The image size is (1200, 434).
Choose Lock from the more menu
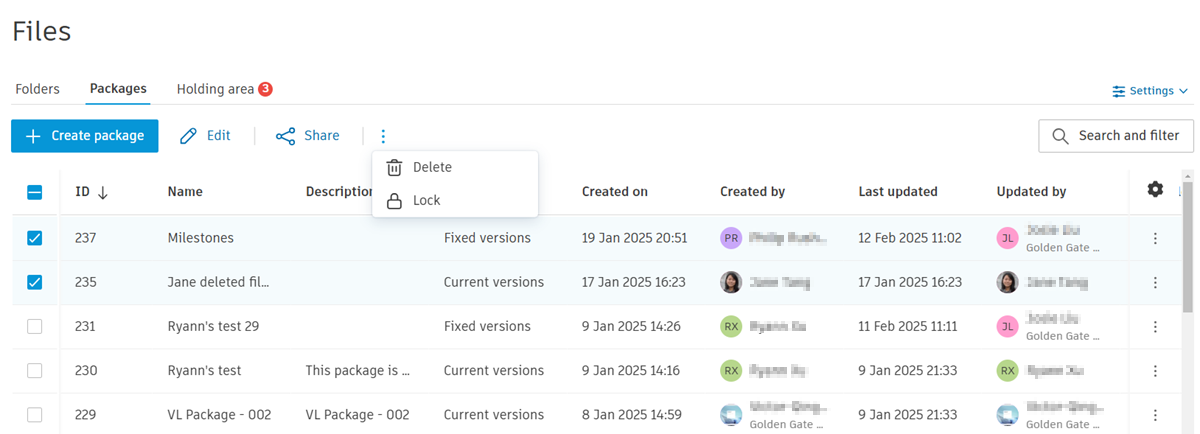426,200
